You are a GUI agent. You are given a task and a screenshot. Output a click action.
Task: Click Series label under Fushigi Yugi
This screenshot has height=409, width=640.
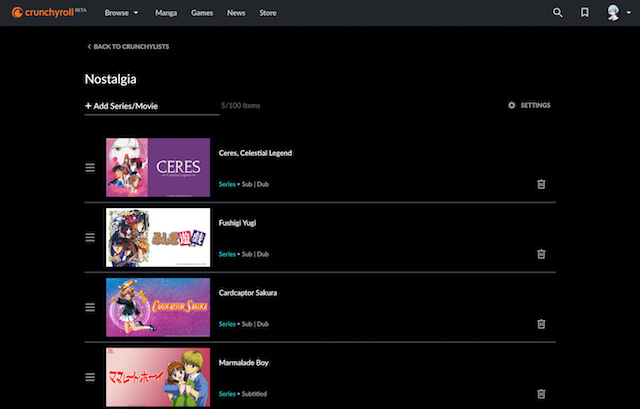click(227, 254)
